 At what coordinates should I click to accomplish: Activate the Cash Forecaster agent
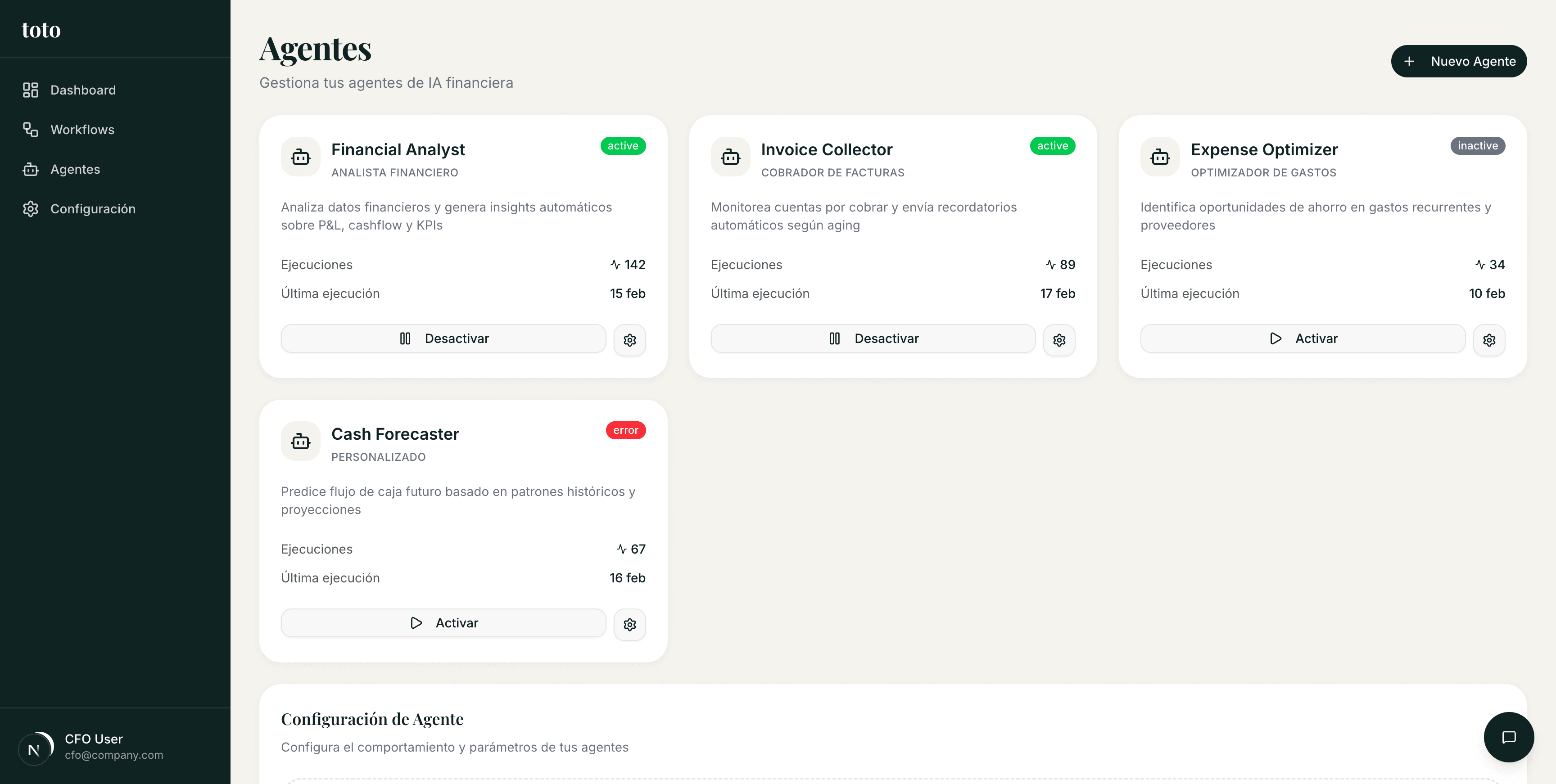pyautogui.click(x=443, y=623)
